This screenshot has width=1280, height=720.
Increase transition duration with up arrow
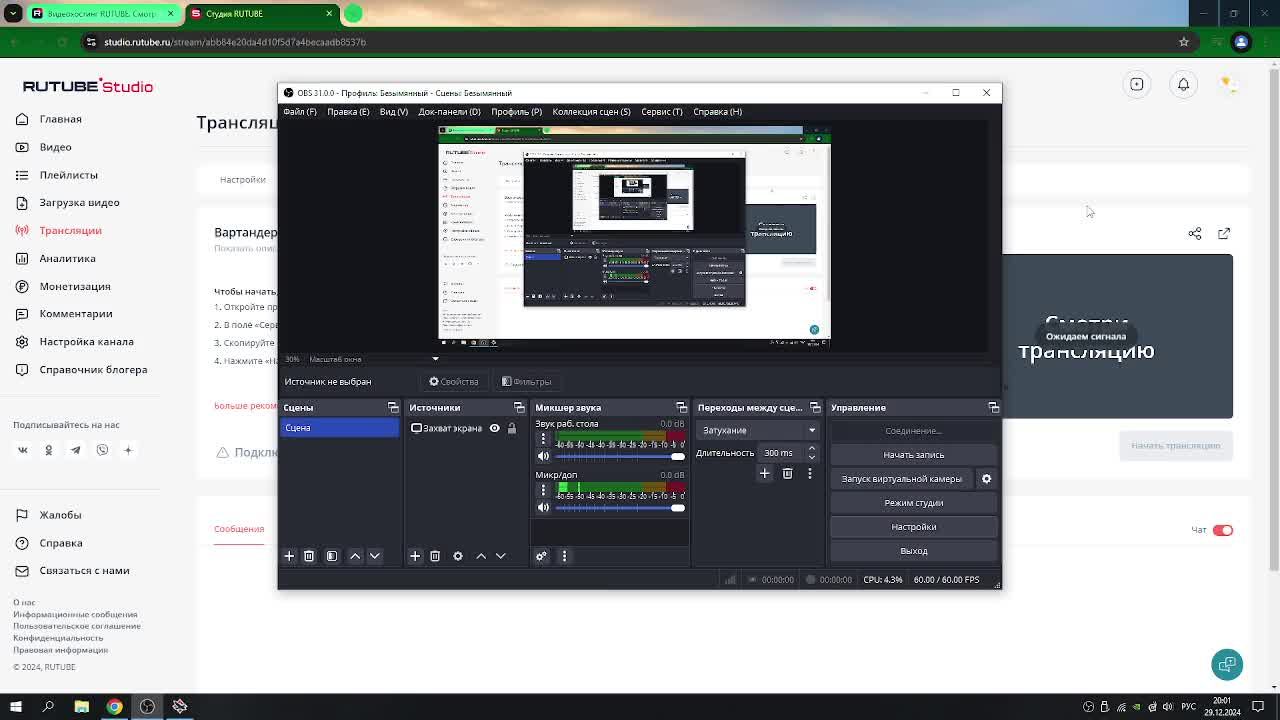click(811, 449)
